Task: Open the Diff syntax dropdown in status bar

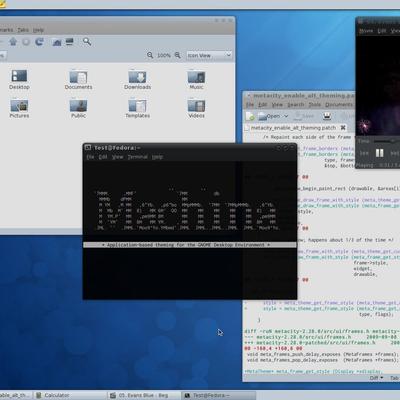Action: pyautogui.click(x=376, y=378)
